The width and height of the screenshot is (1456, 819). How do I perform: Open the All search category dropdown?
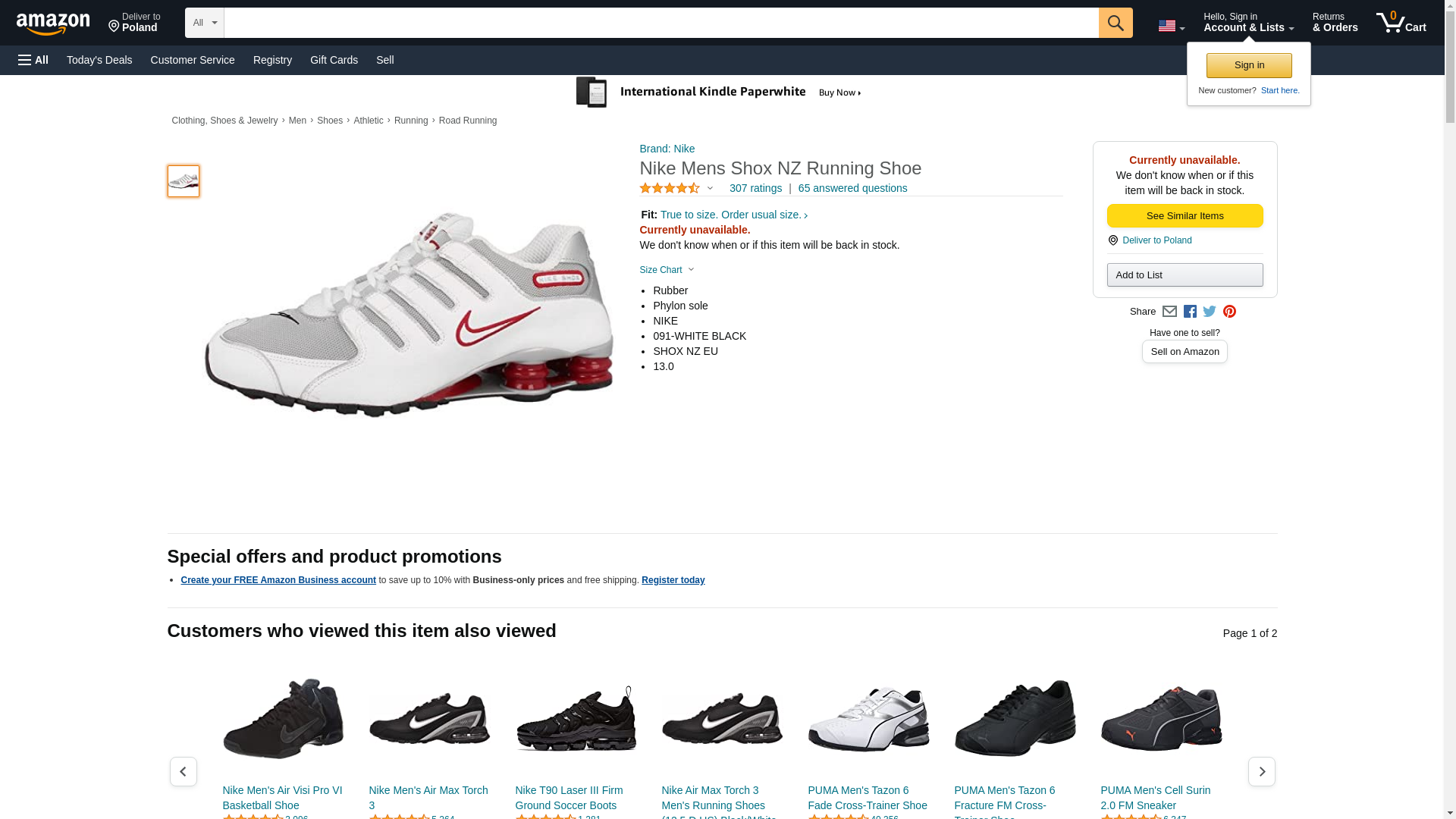pyautogui.click(x=204, y=23)
